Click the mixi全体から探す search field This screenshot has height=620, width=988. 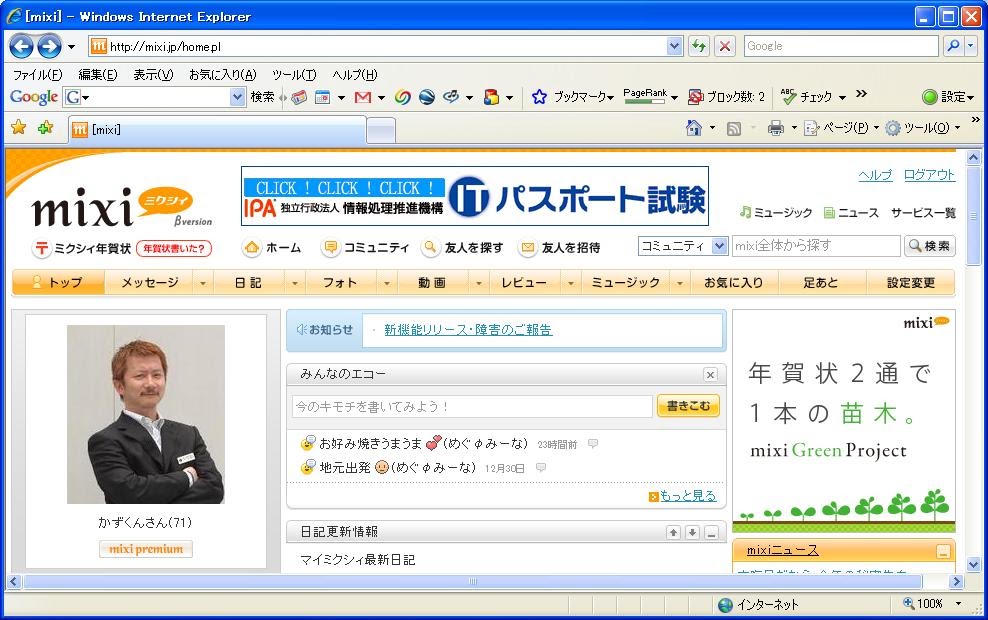[816, 246]
